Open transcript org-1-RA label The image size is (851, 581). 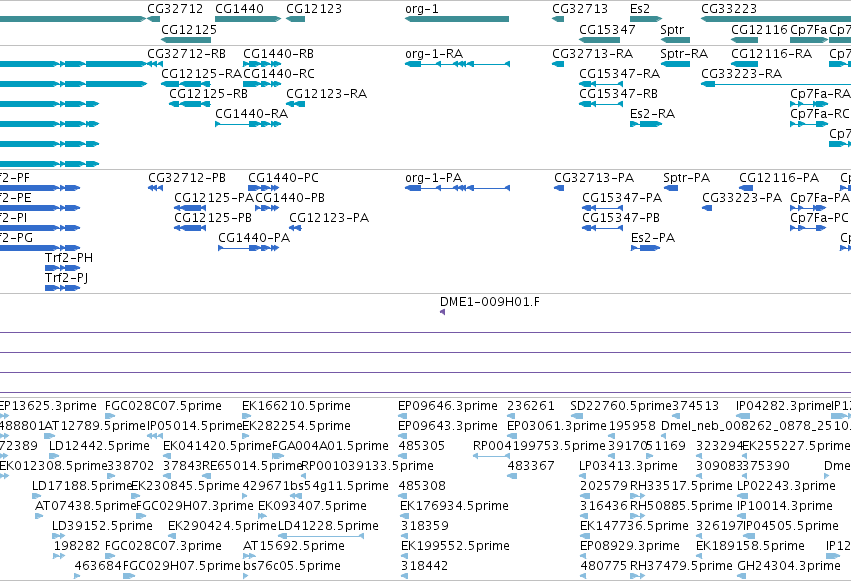click(434, 54)
